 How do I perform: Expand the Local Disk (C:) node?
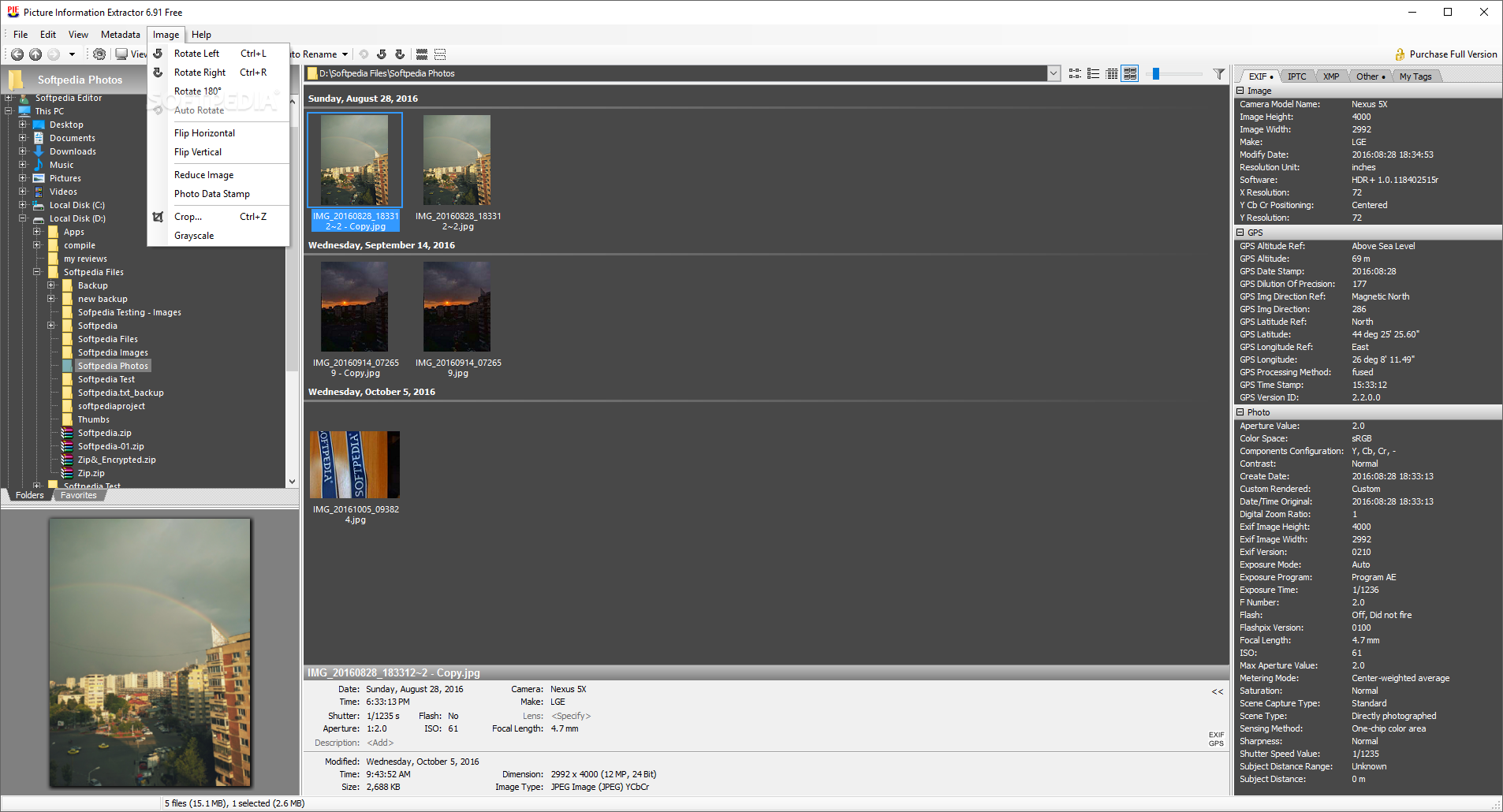pos(23,205)
